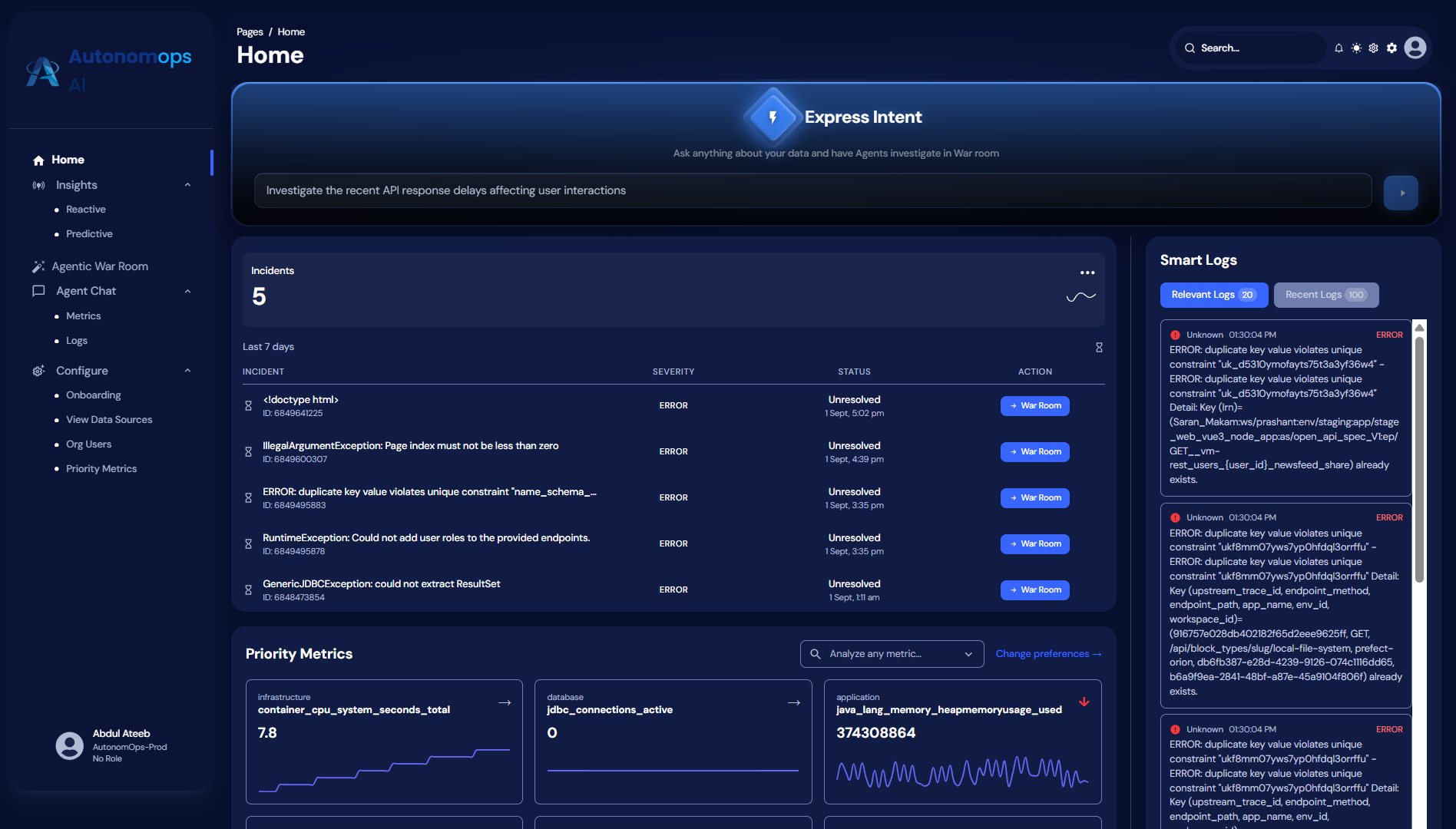Collapse the Agent Chat chevron
The image size is (1456, 829).
[x=187, y=291]
